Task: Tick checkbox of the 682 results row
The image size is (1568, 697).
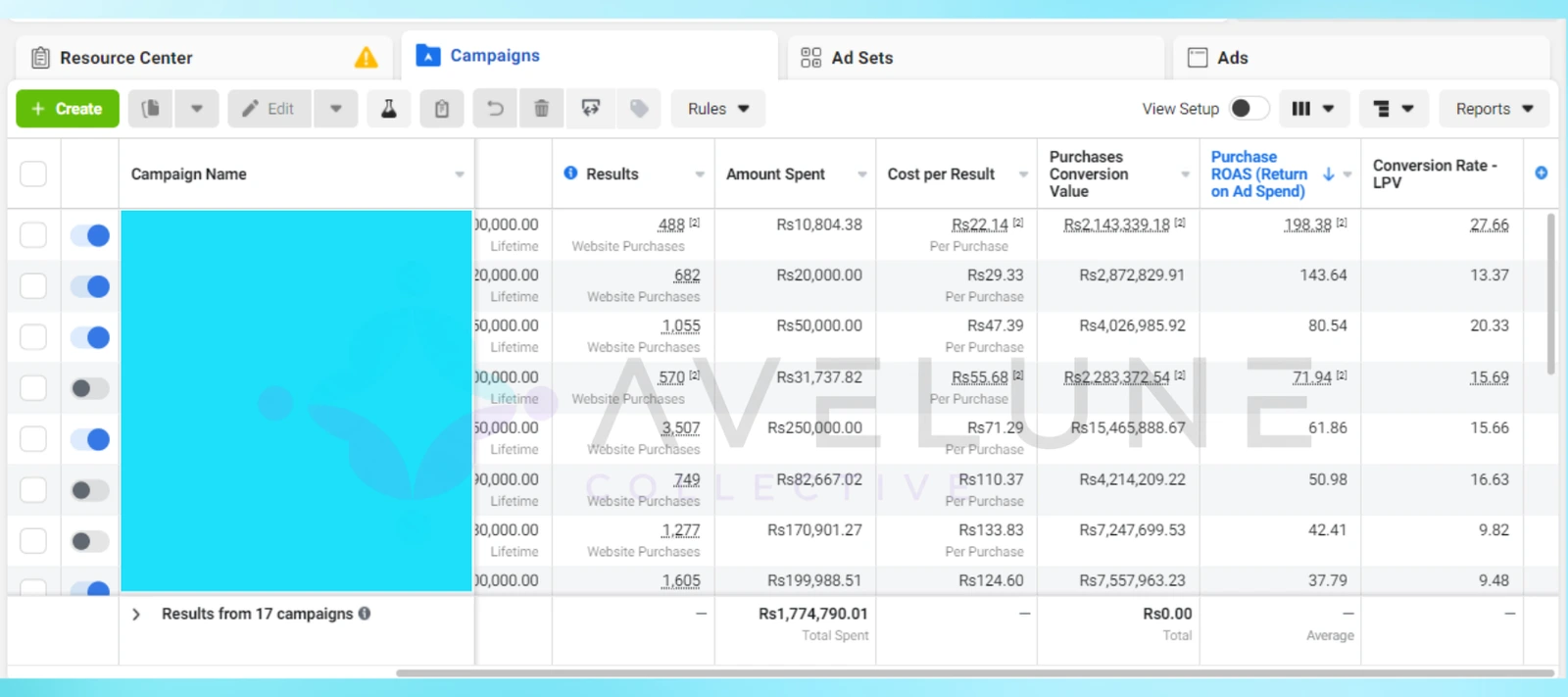Action: pyautogui.click(x=33, y=286)
